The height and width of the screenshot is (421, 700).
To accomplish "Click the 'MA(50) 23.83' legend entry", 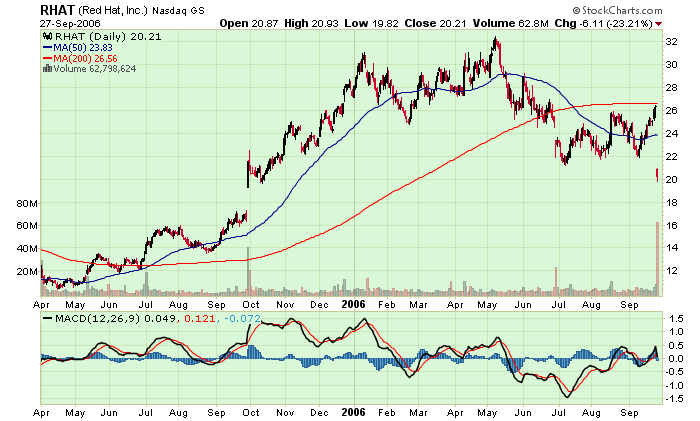I will (x=83, y=47).
